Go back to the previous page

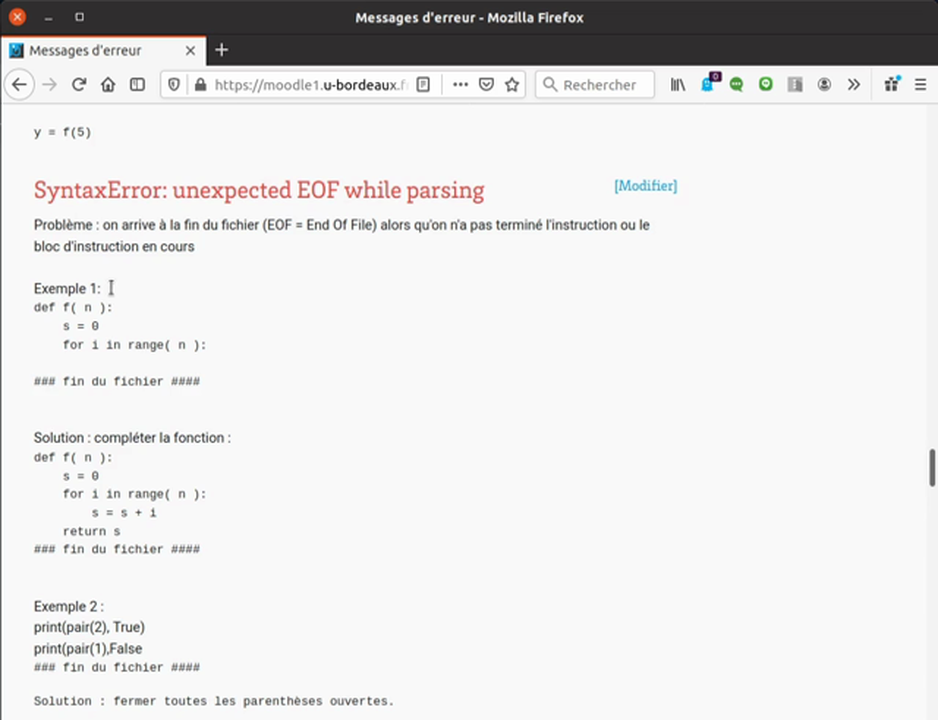pos(19,85)
